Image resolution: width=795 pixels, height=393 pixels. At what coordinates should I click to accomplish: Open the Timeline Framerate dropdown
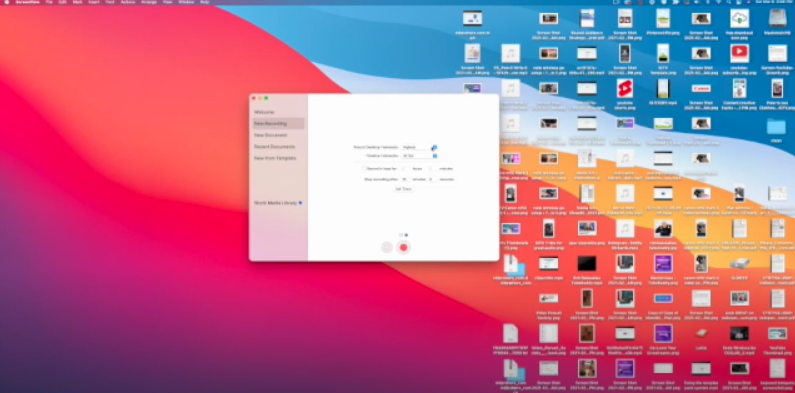[419, 156]
